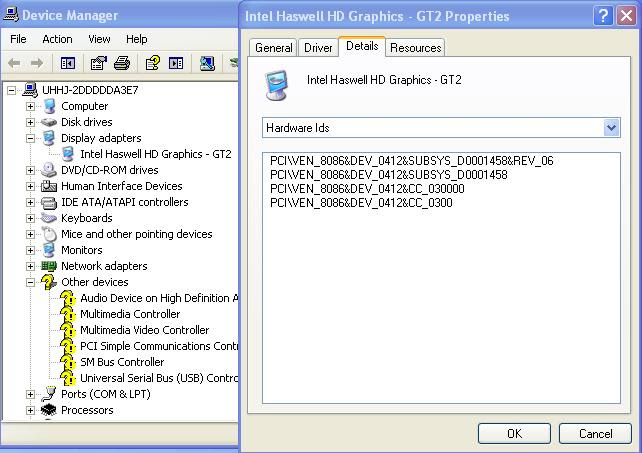Select the Mice and other pointing devices icon
Image resolution: width=642 pixels, height=453 pixels.
49,234
